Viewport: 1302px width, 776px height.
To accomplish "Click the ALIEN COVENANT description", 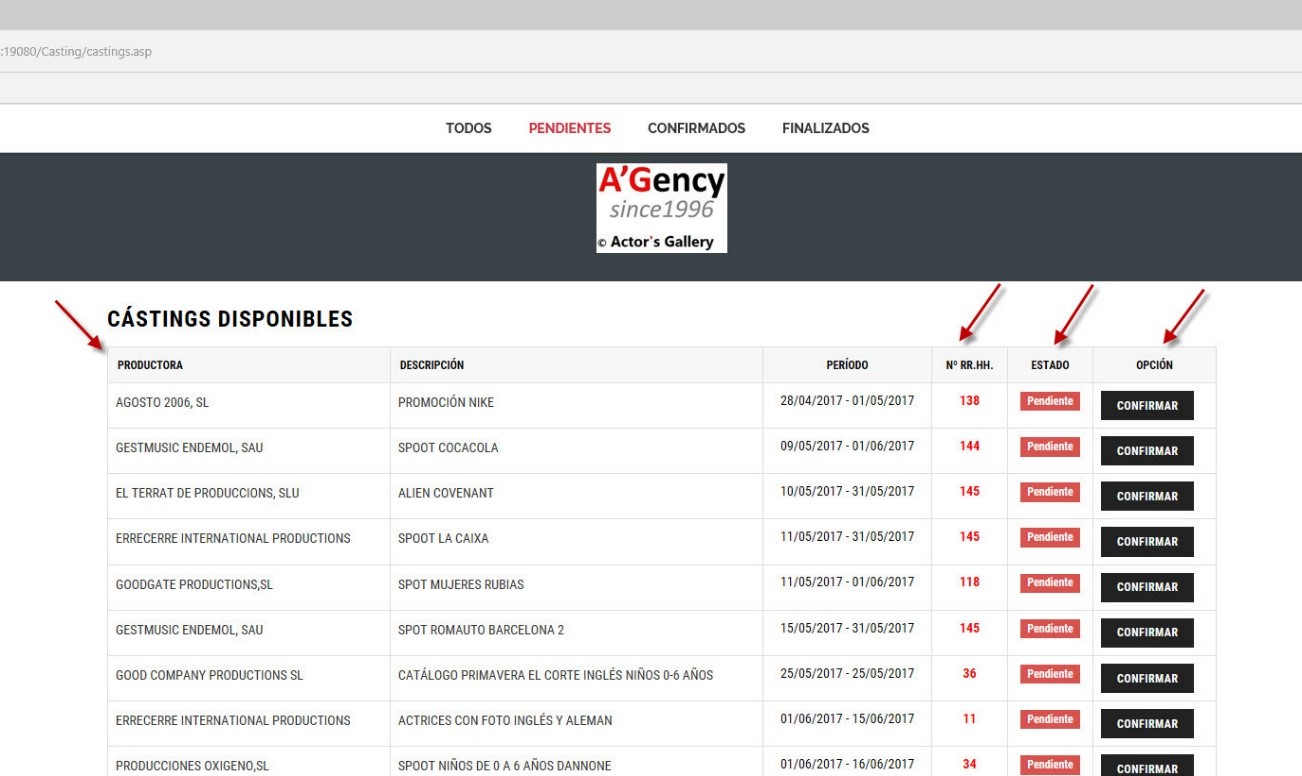I will (x=447, y=493).
